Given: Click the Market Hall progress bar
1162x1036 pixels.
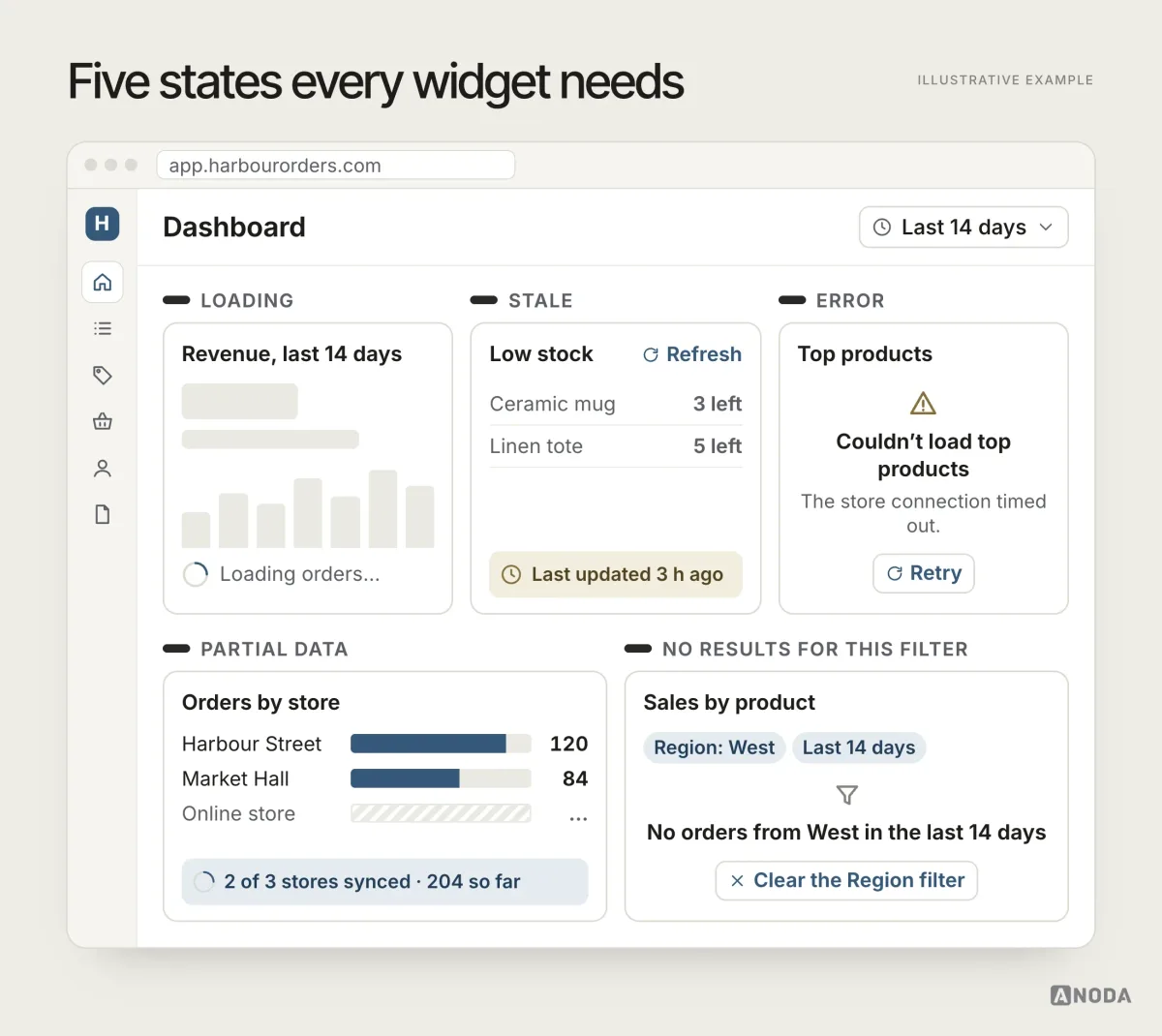Looking at the screenshot, I should 441,778.
